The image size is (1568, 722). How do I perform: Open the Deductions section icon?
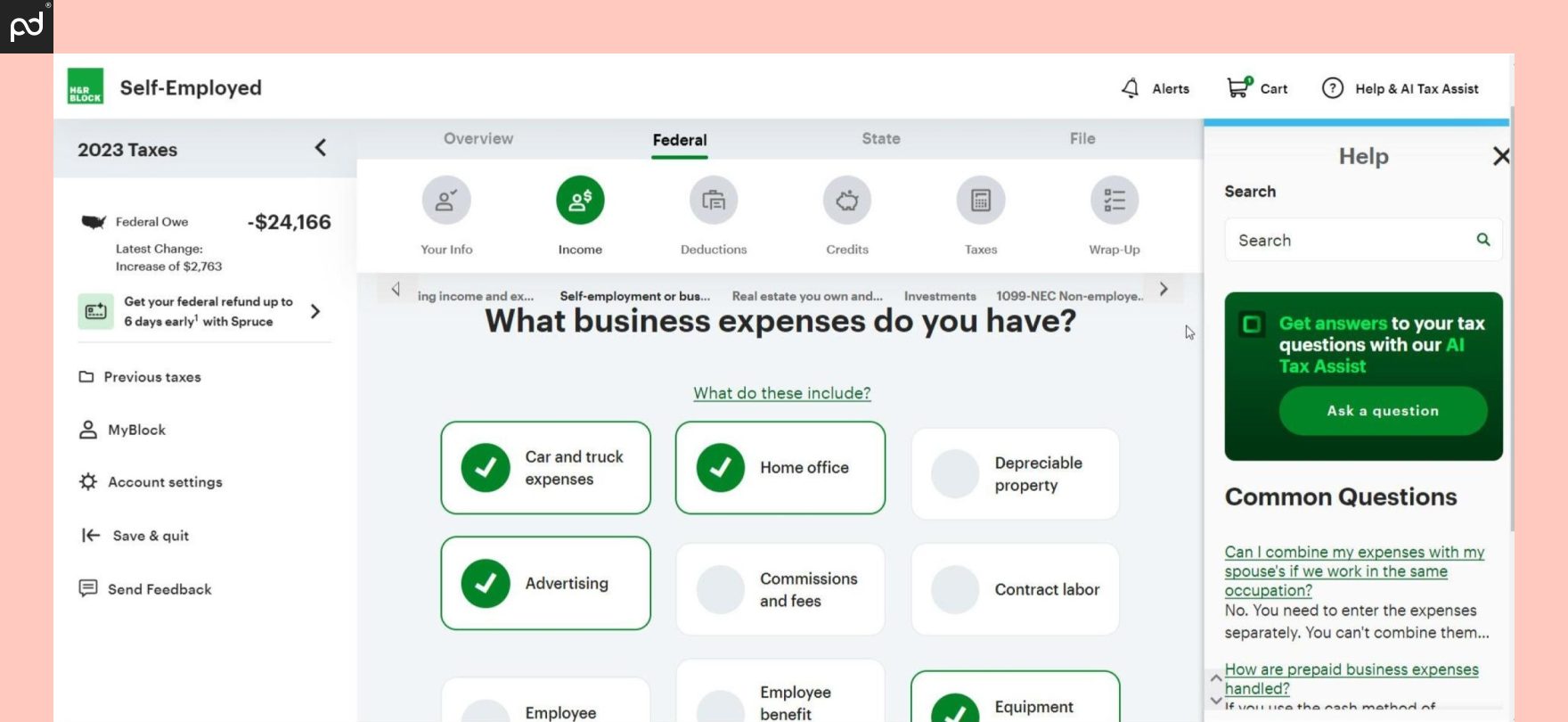pyautogui.click(x=713, y=200)
